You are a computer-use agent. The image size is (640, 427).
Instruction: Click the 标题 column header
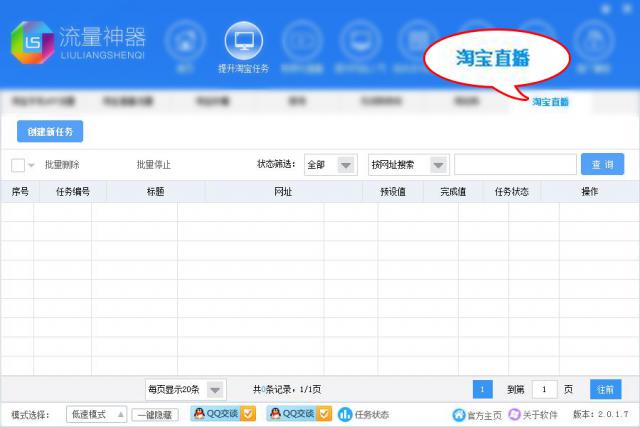coord(156,191)
